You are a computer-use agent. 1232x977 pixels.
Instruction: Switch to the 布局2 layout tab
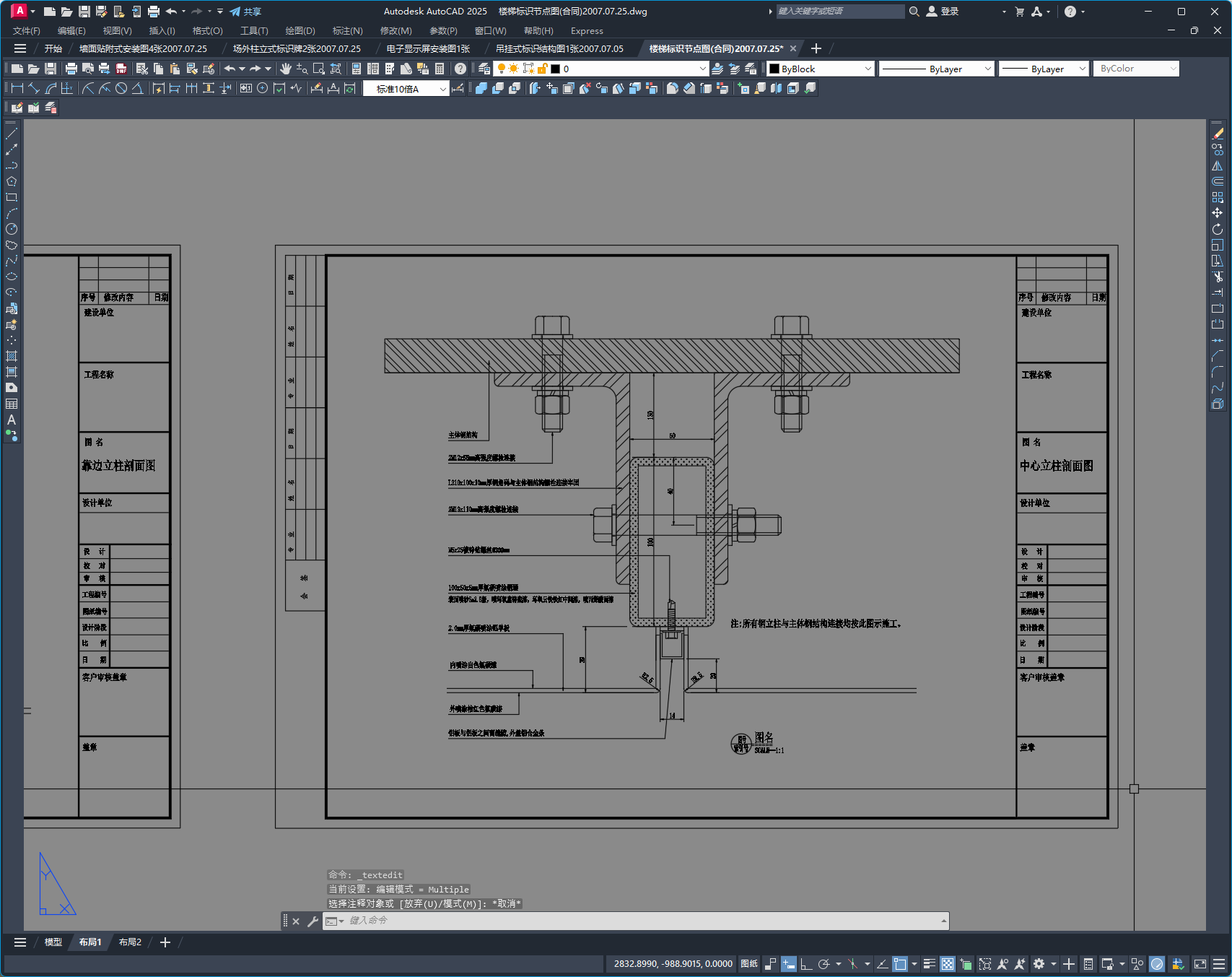[x=130, y=942]
